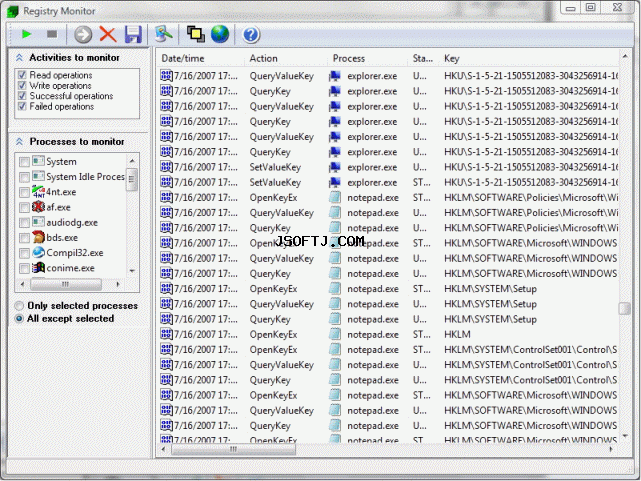Stop monitoring with the gray stop button

tap(52, 34)
